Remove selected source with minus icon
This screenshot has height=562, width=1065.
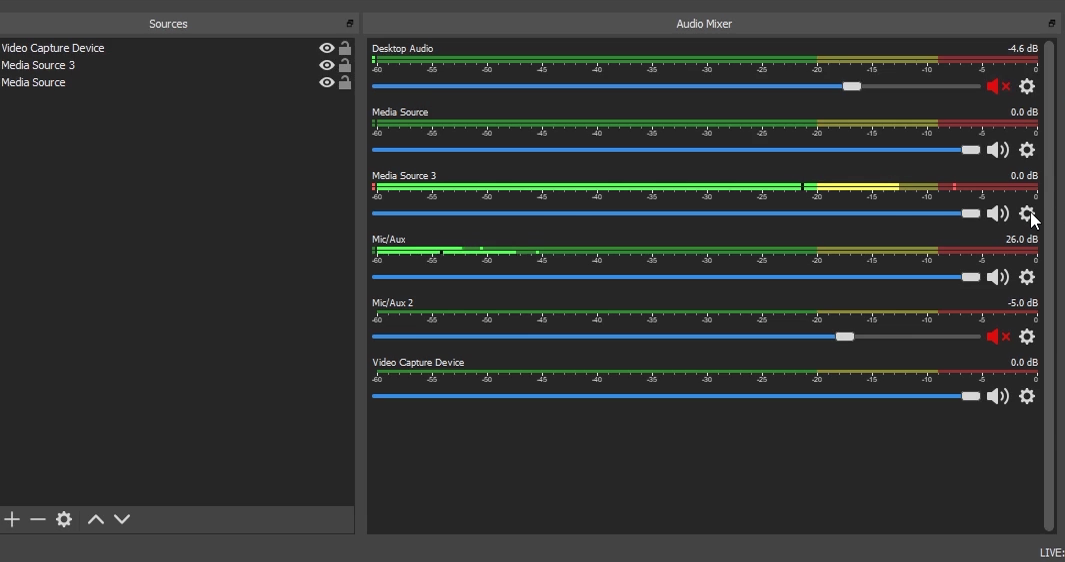tap(38, 519)
